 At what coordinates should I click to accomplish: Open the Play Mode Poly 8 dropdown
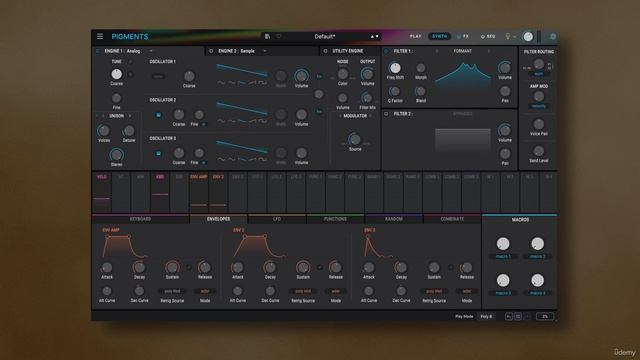click(x=486, y=316)
